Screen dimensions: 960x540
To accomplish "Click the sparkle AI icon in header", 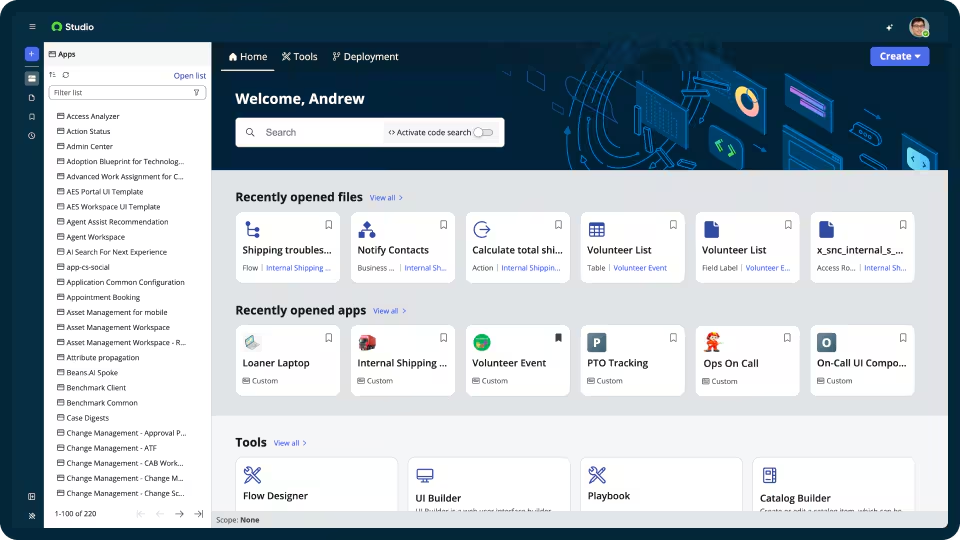I will 890,27.
